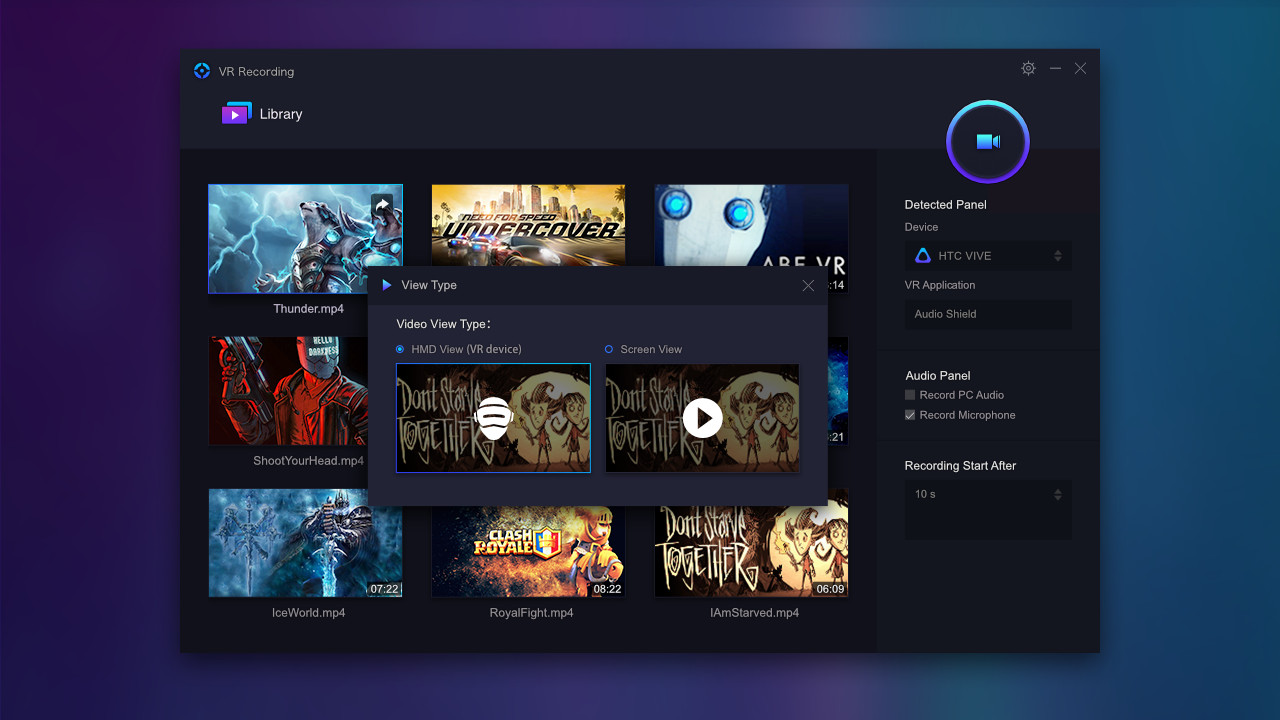Click the VR Application Audio Shield field
This screenshot has width=1280, height=720.
988,314
